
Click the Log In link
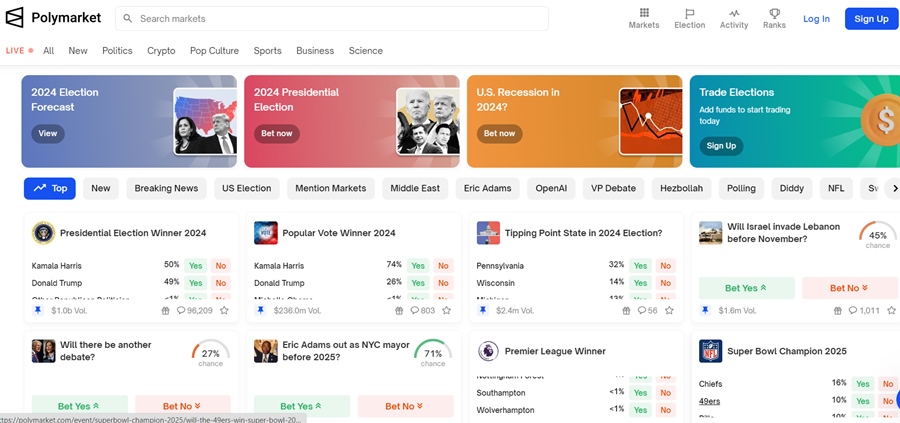pos(816,18)
